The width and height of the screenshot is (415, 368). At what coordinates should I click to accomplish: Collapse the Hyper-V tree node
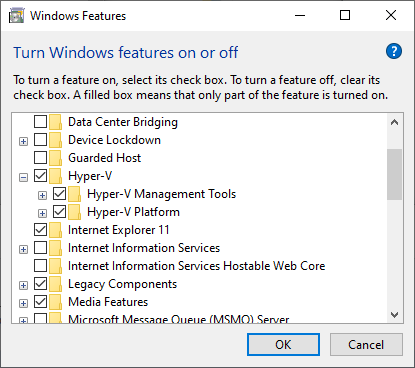point(23,178)
